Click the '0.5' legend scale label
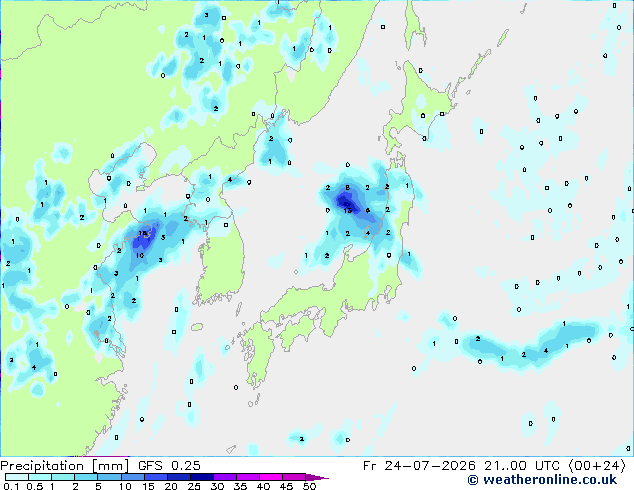The width and height of the screenshot is (634, 490). point(35,486)
